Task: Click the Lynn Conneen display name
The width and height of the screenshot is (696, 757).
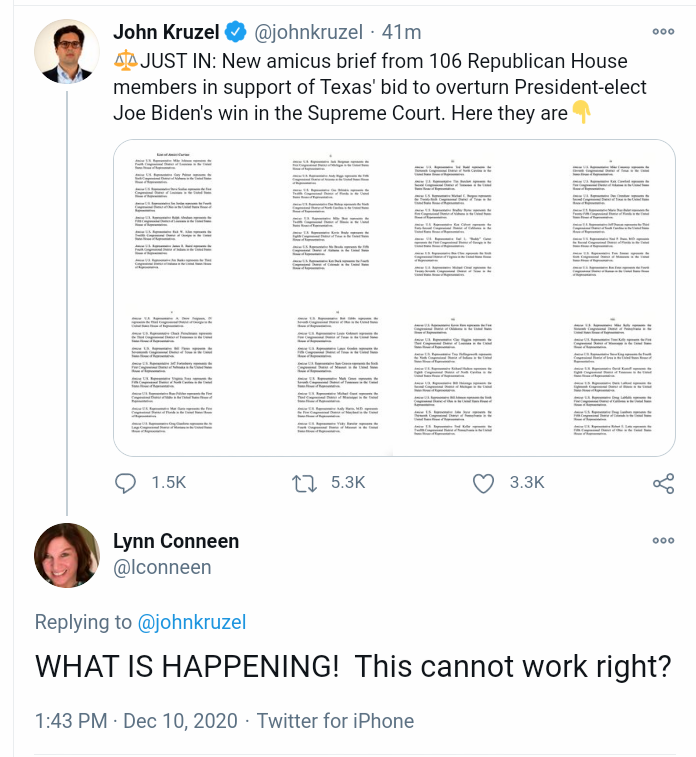Action: pyautogui.click(x=176, y=541)
